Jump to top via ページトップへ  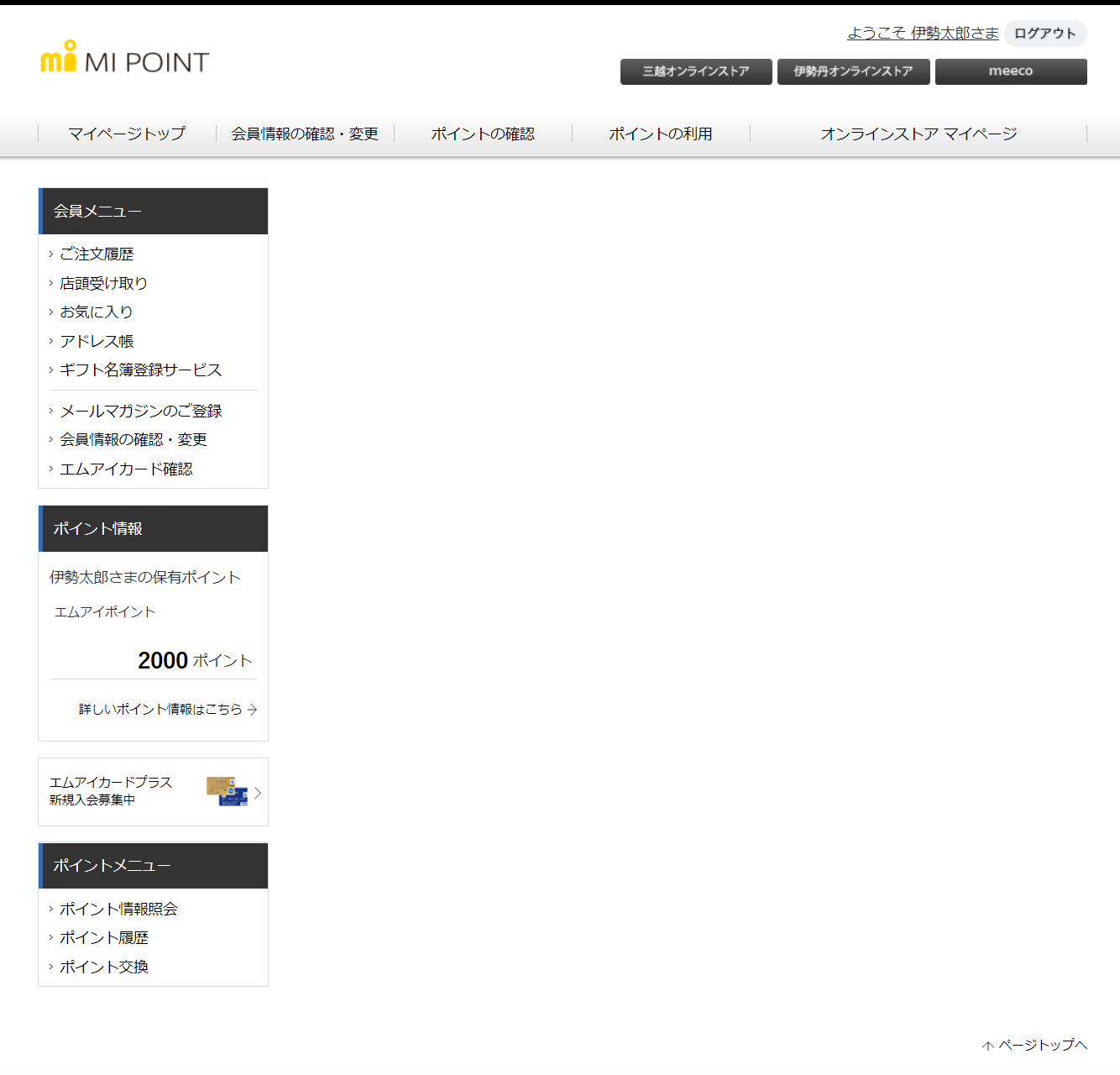pos(1043,1046)
